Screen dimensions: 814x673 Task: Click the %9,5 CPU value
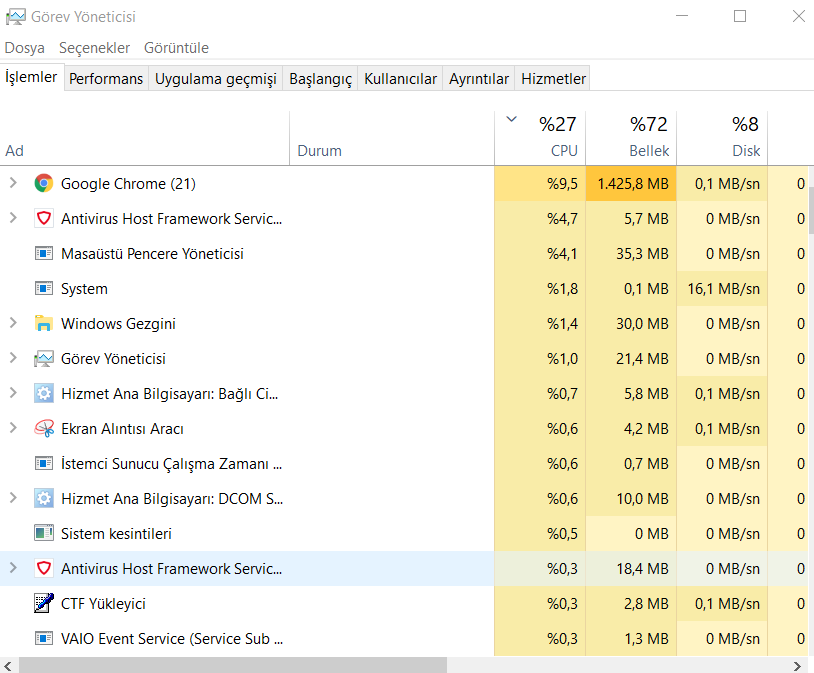coord(562,183)
